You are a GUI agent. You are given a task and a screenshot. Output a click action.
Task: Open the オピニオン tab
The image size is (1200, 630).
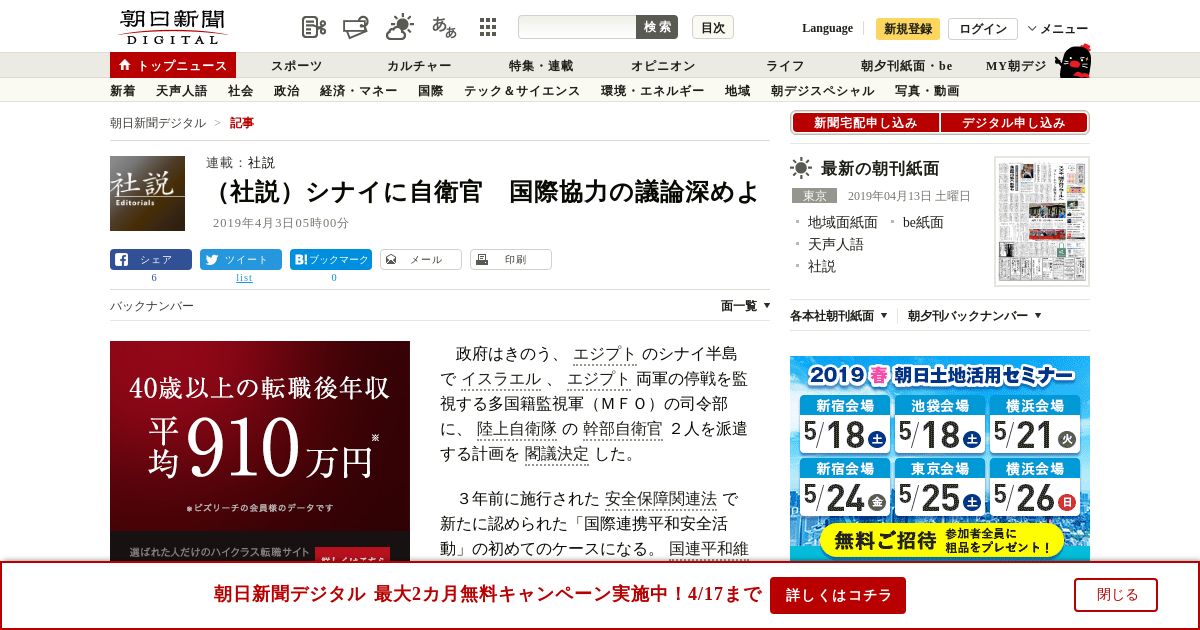663,66
